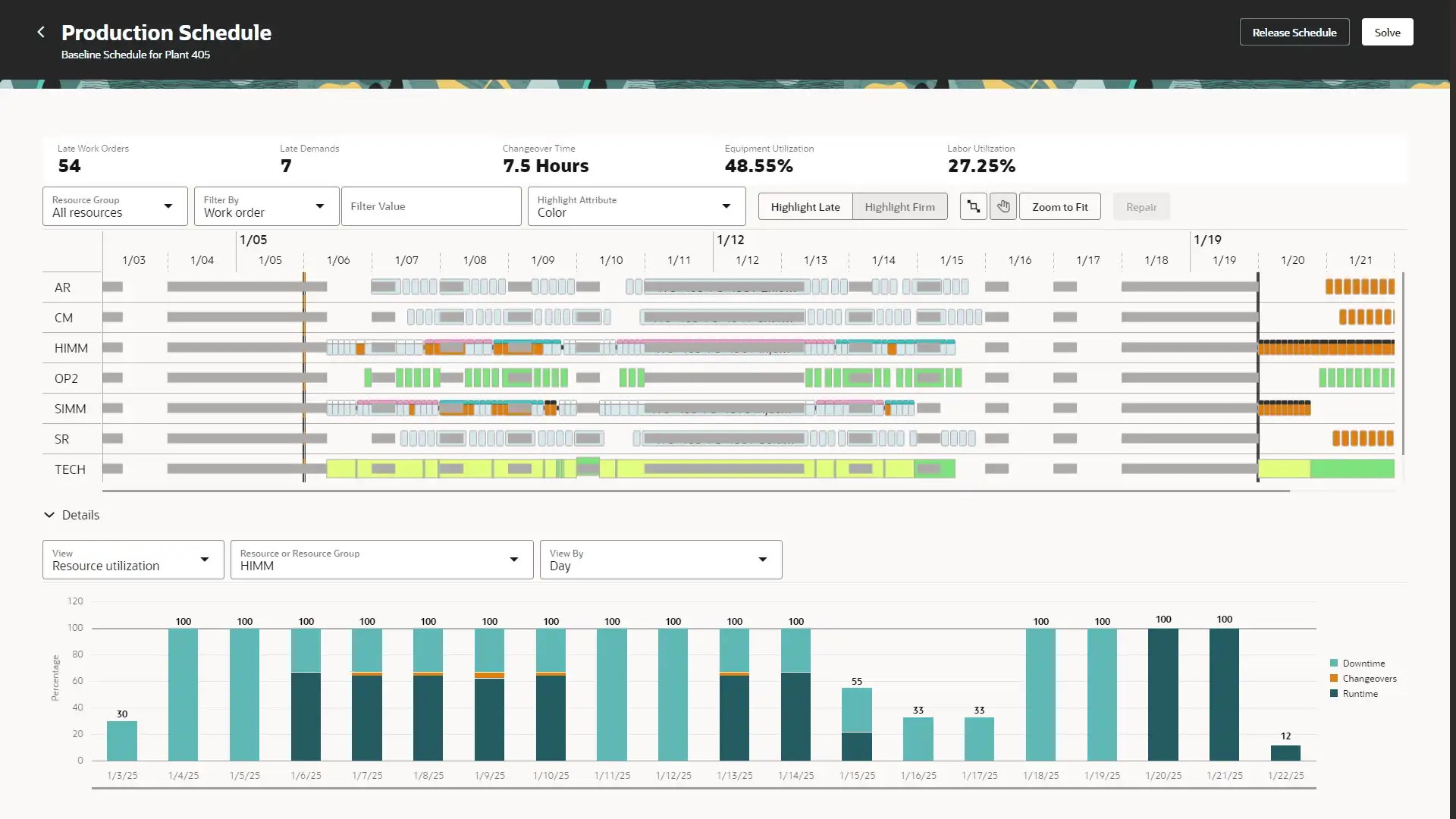Toggle Highlight Late on
This screenshot has width=1456, height=819.
pos(805,207)
